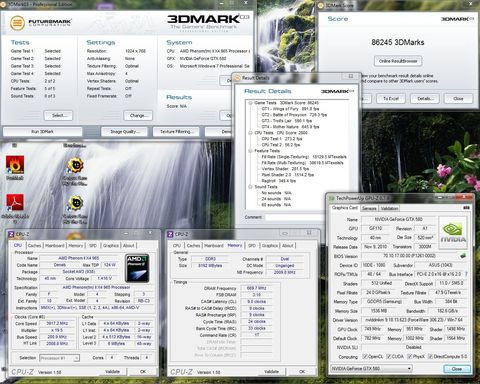Click the CPU-Z title icon in the CPU tab window

[x=11, y=234]
